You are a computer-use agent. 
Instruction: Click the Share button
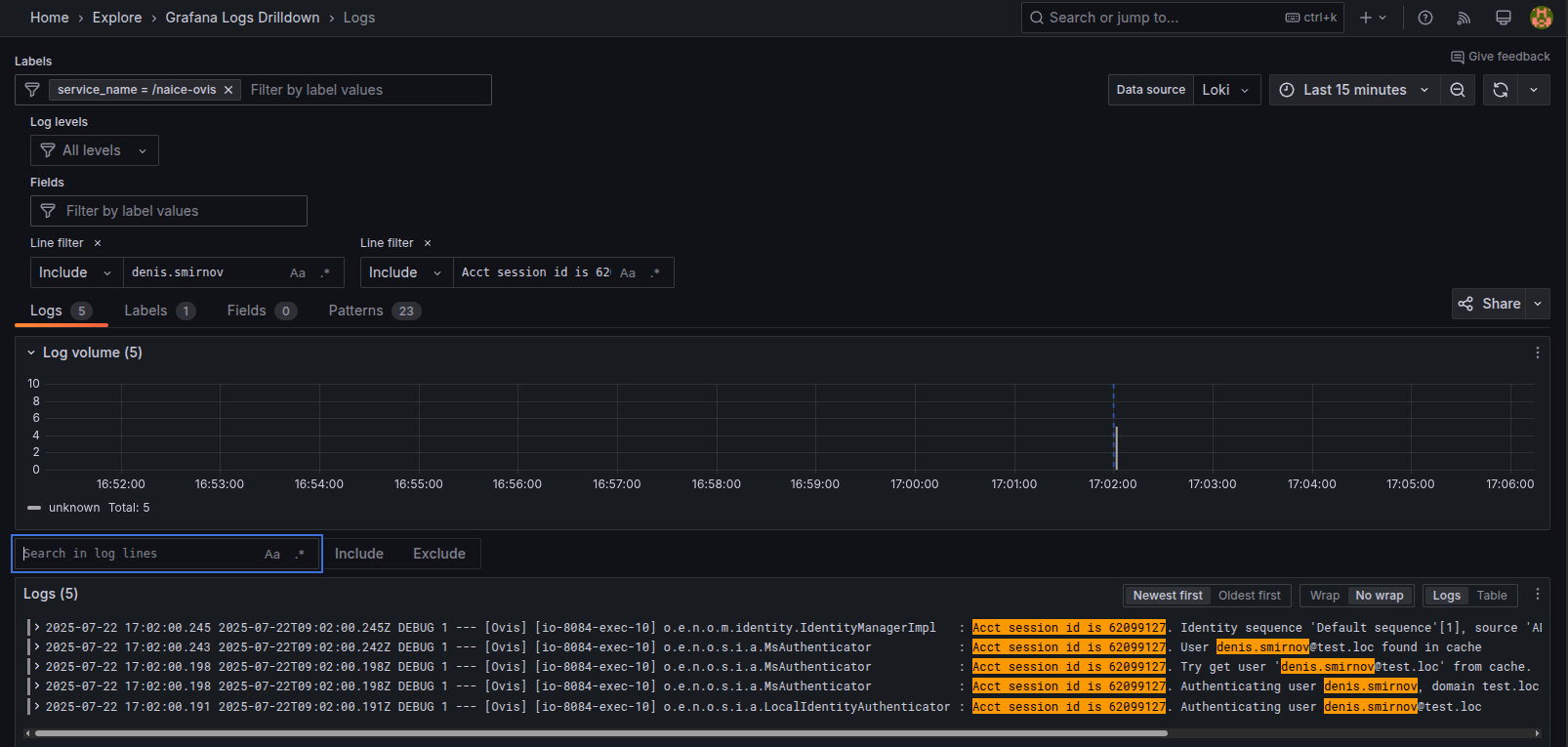1489,304
